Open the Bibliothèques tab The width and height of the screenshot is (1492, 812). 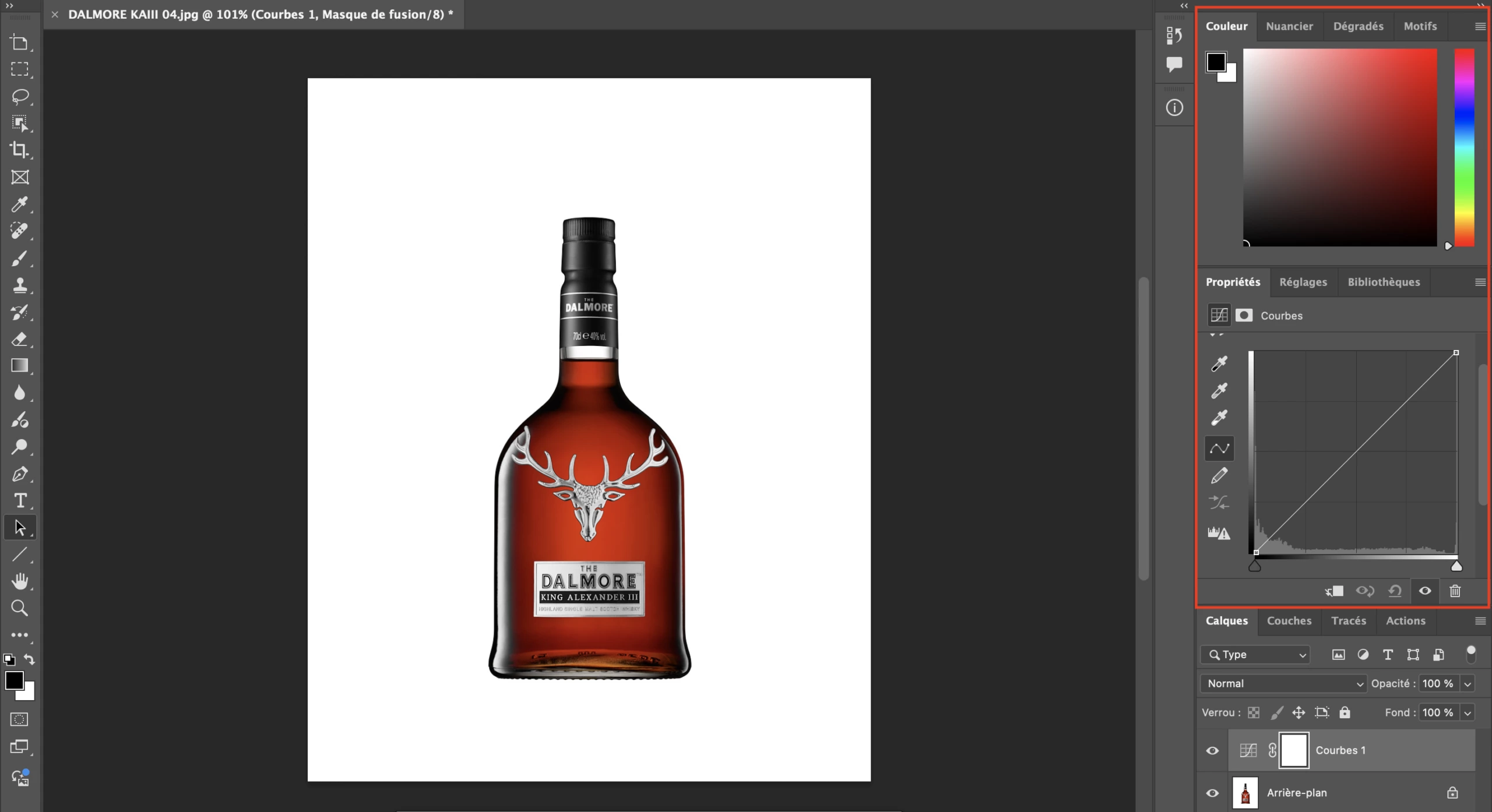pos(1384,282)
